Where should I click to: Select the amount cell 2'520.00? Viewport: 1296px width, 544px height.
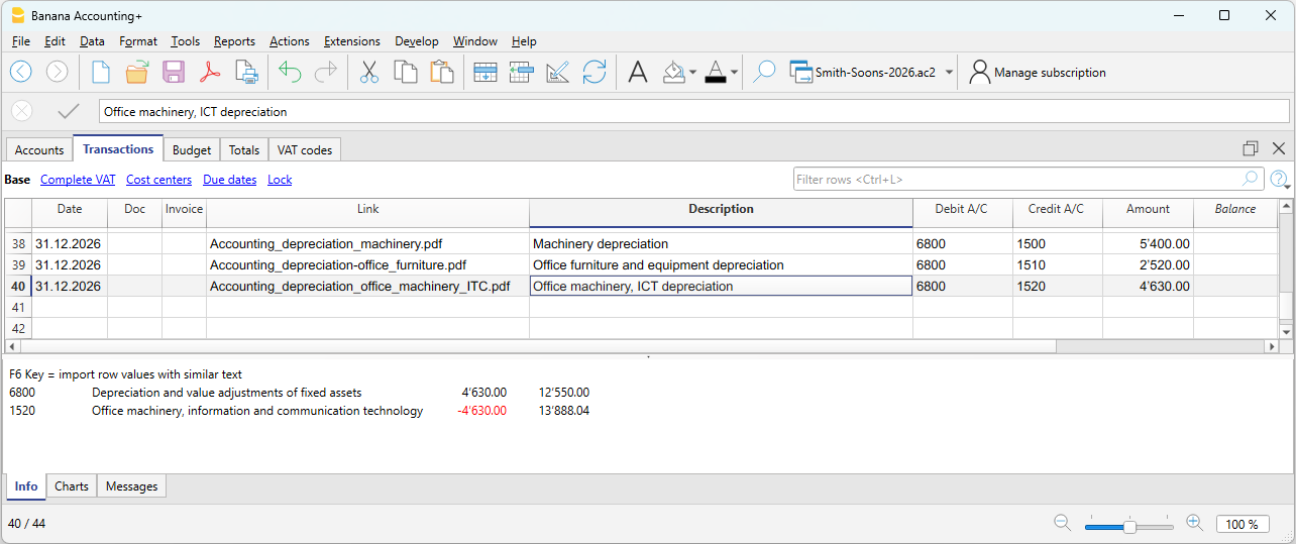click(x=1148, y=265)
